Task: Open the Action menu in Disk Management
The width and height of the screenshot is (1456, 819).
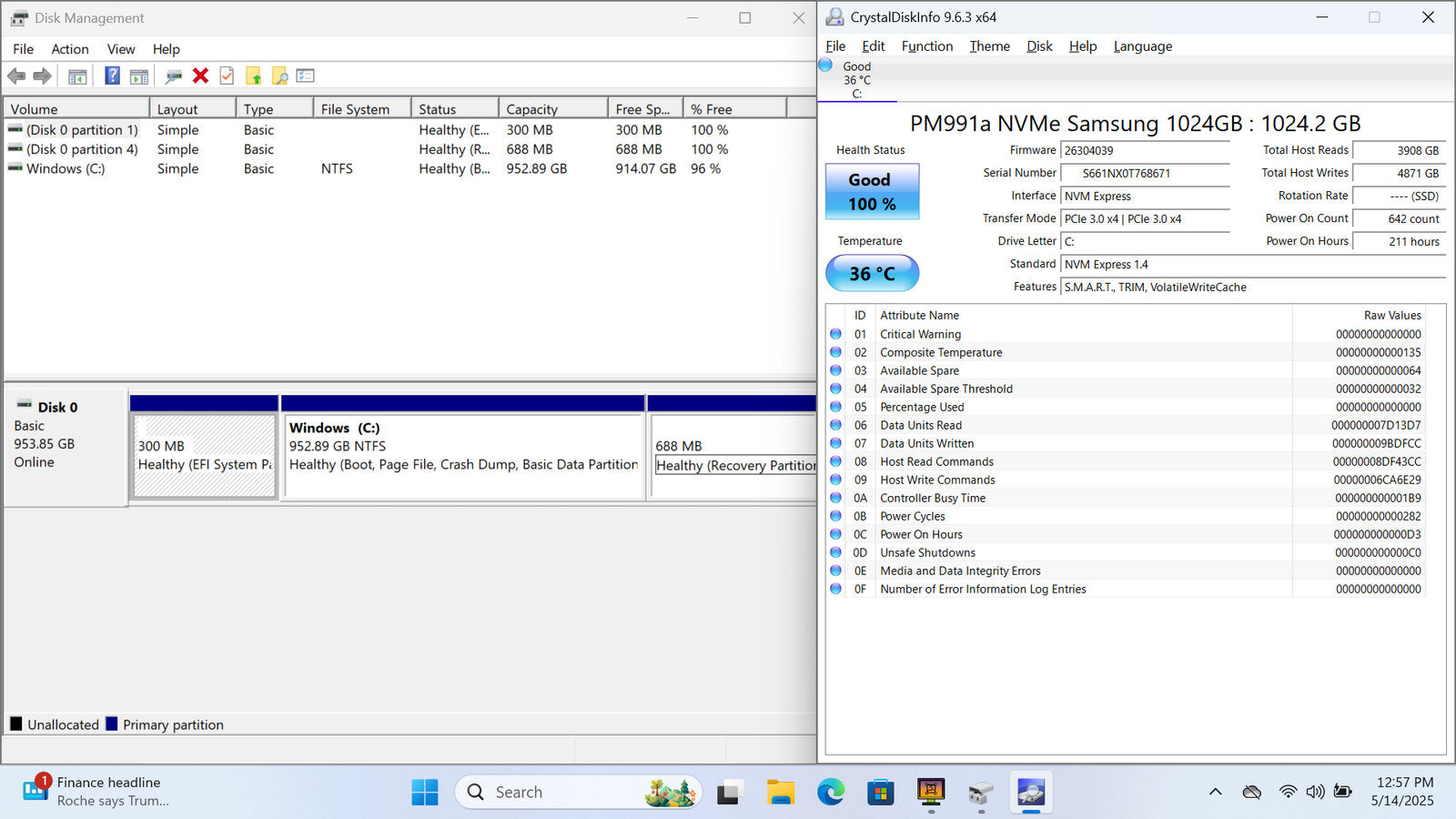Action: (x=69, y=49)
